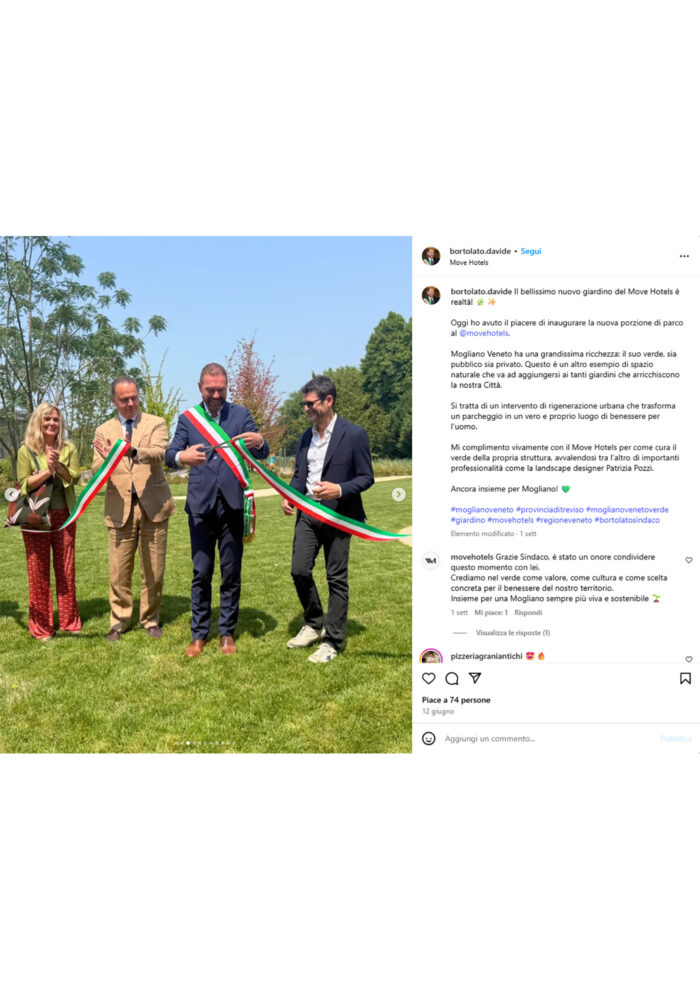Open the three-dot more options menu
Viewport: 700px width, 990px height.
pos(684,256)
